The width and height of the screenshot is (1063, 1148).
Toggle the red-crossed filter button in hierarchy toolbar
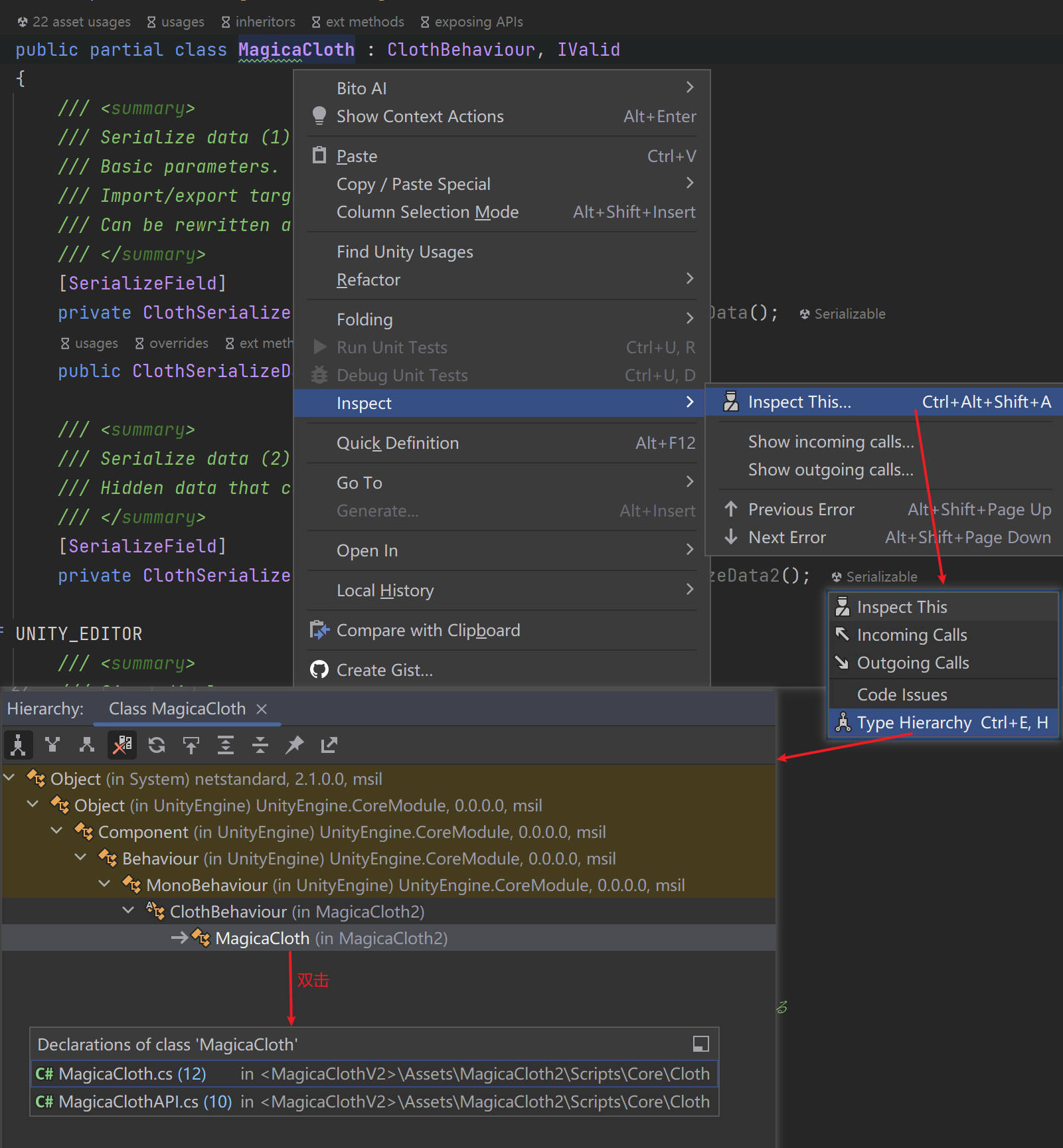[122, 745]
